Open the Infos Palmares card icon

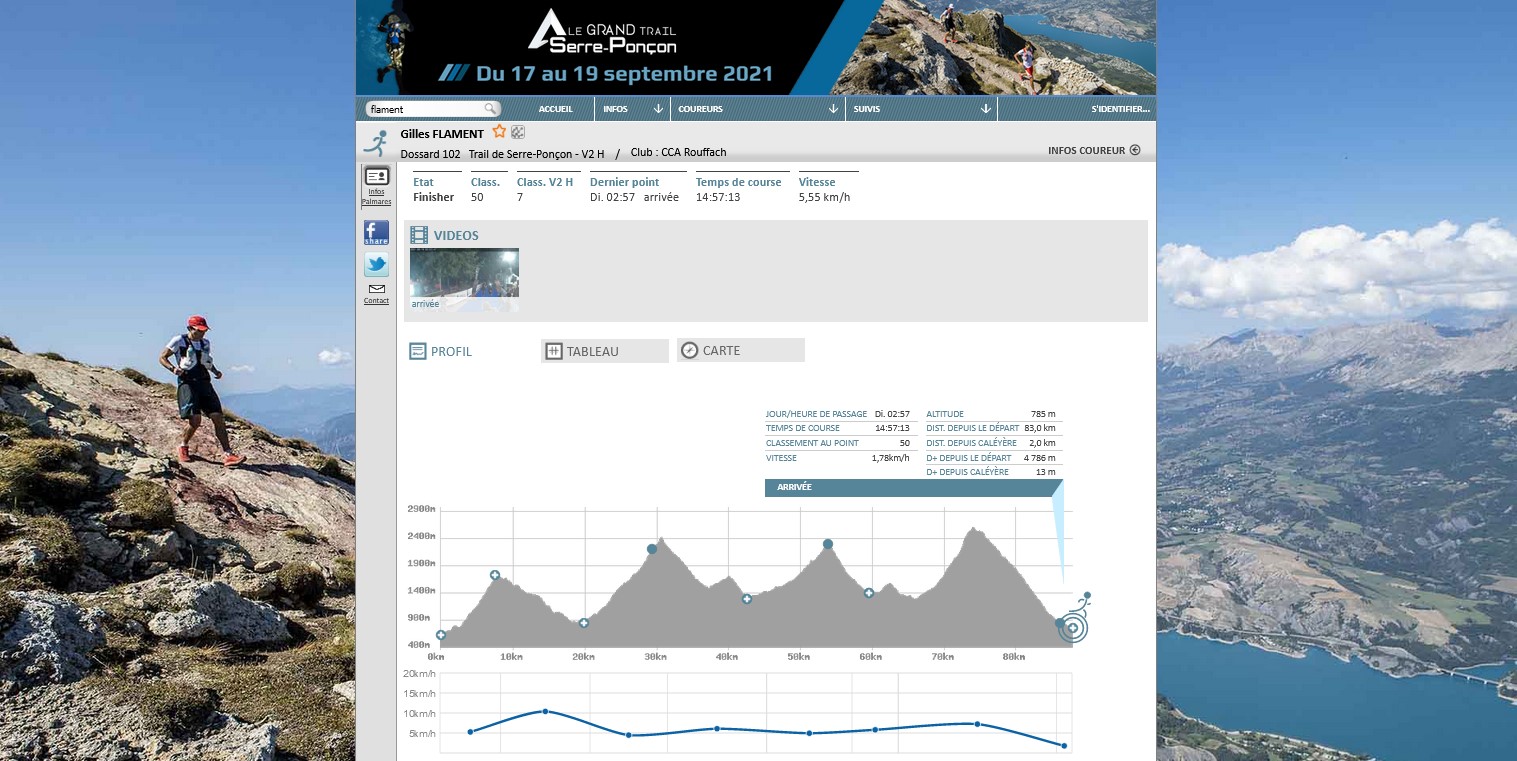tap(376, 177)
